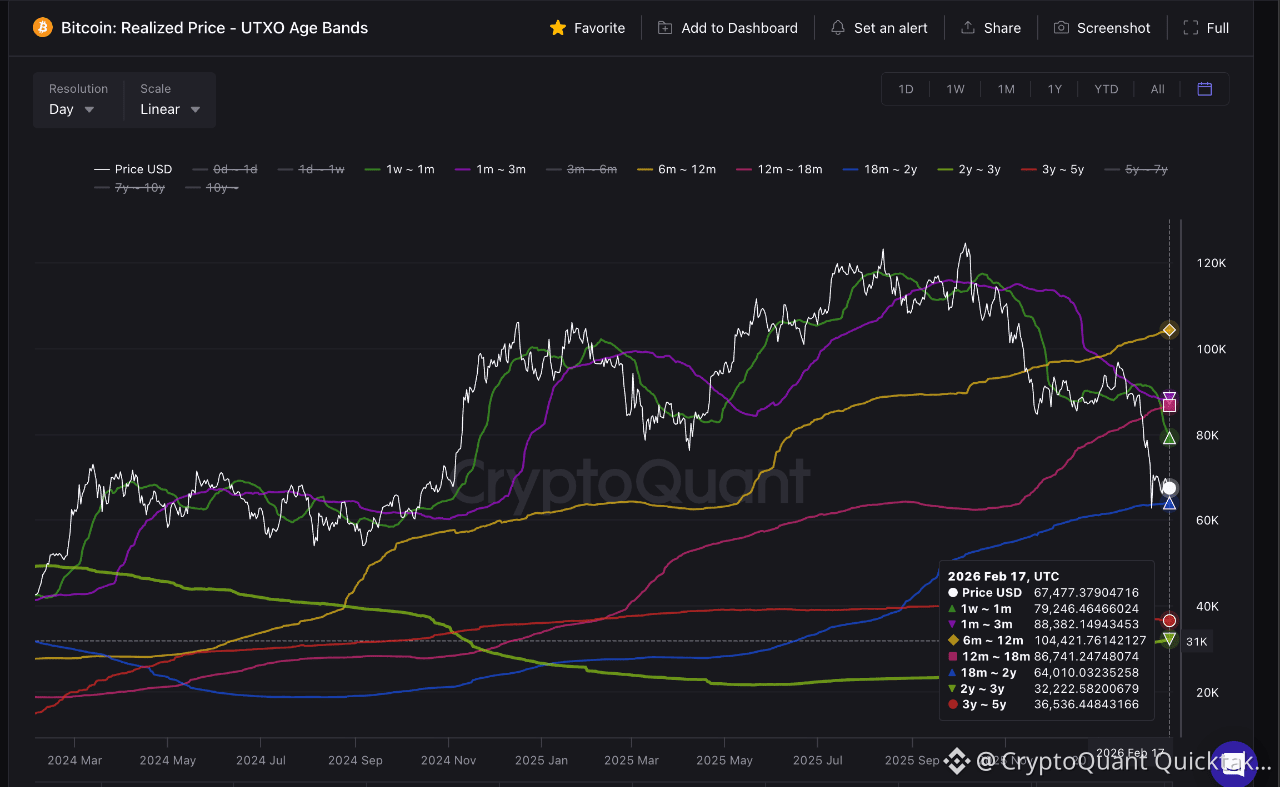Select the All time range
The width and height of the screenshot is (1280, 787).
pos(1157,89)
